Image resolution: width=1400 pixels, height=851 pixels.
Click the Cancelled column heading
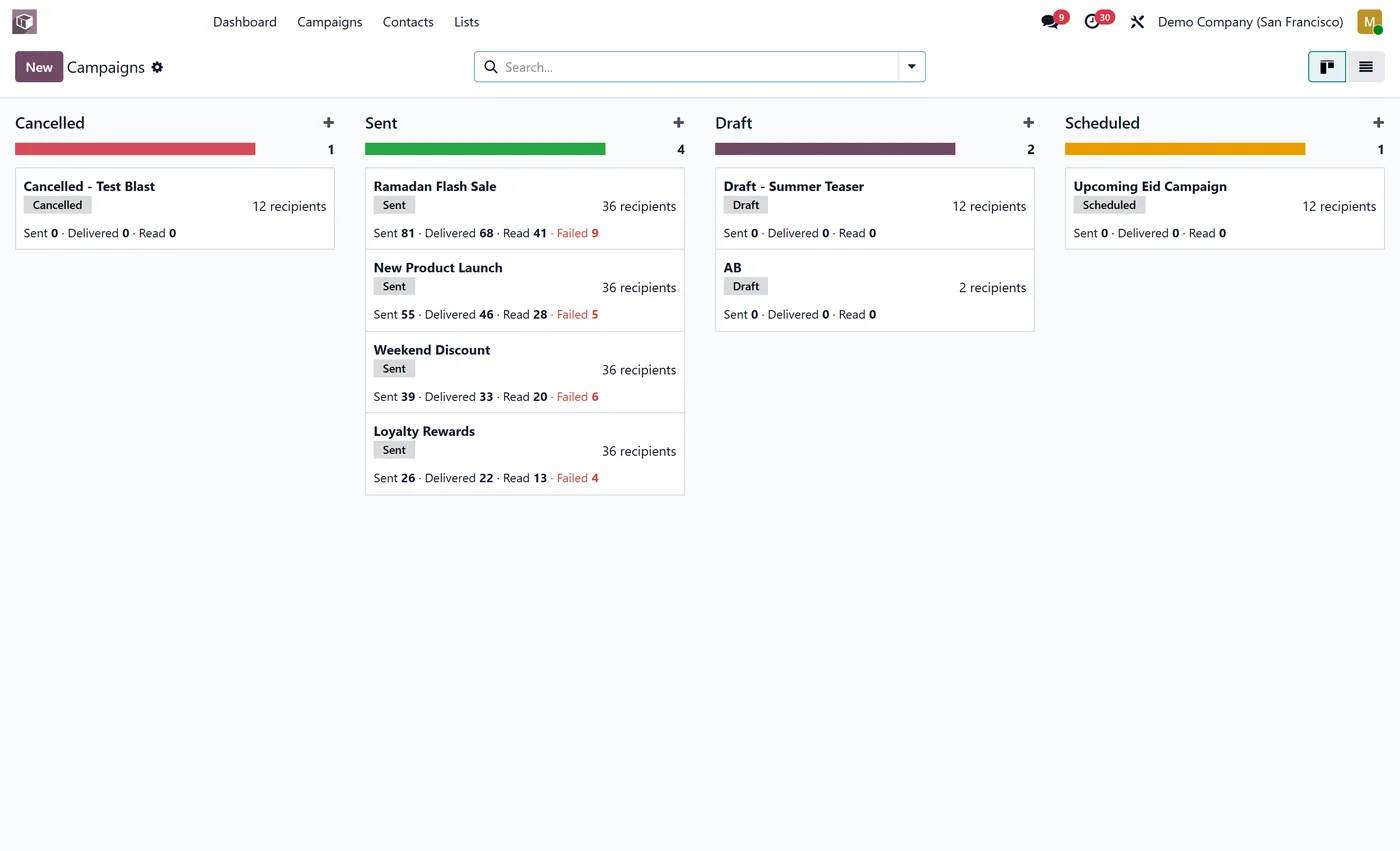[x=50, y=123]
